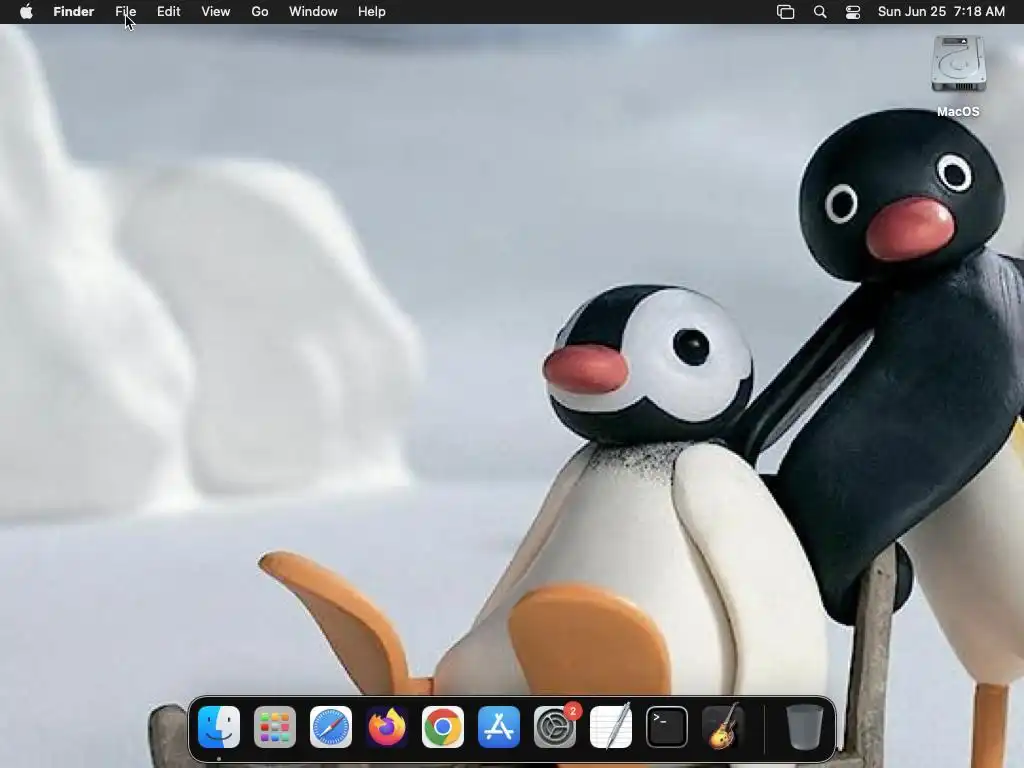The height and width of the screenshot is (768, 1024).
Task: Open the App Store from the Dock
Action: (499, 727)
